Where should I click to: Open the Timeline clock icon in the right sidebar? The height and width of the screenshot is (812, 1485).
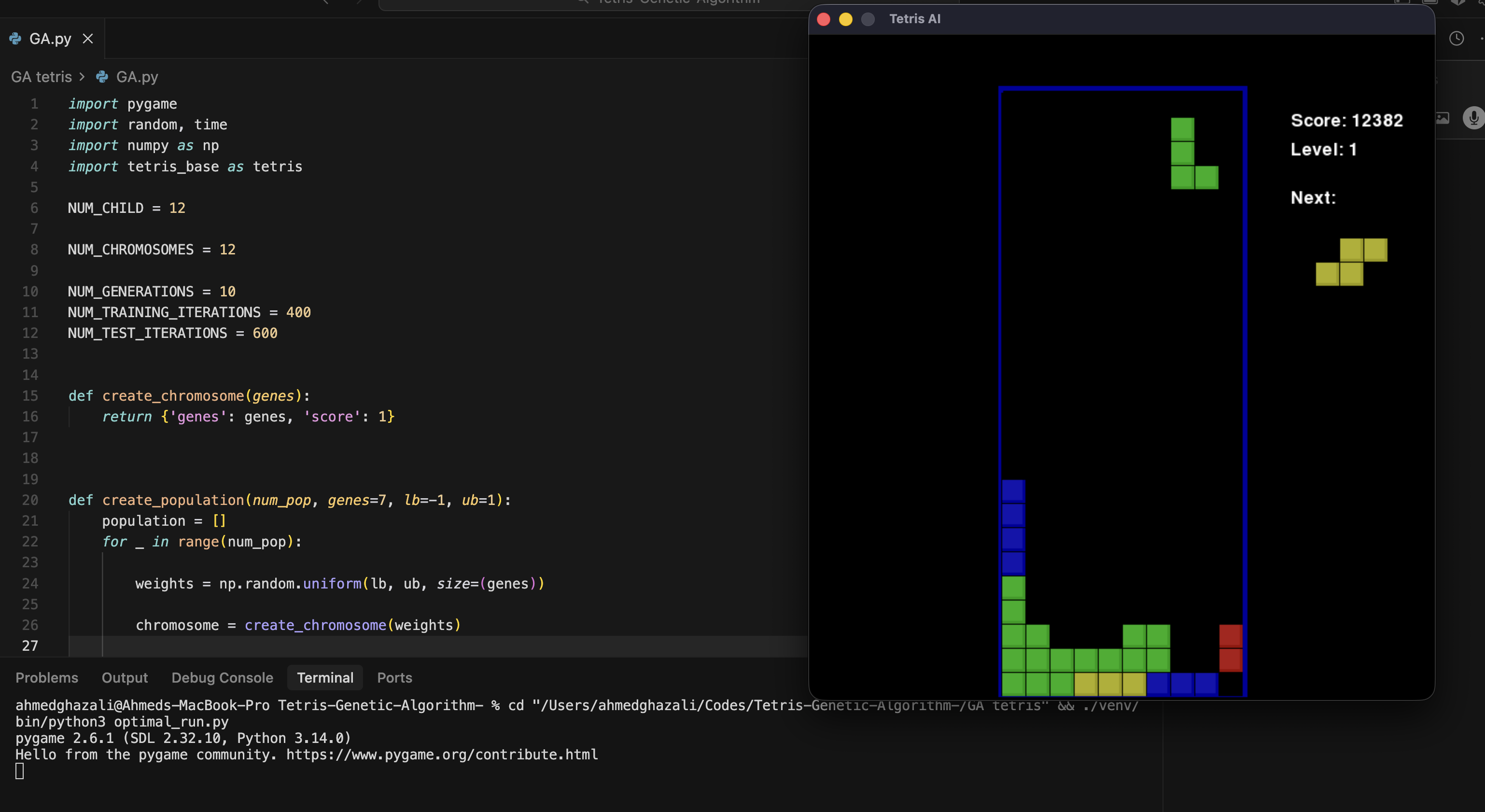[1457, 38]
